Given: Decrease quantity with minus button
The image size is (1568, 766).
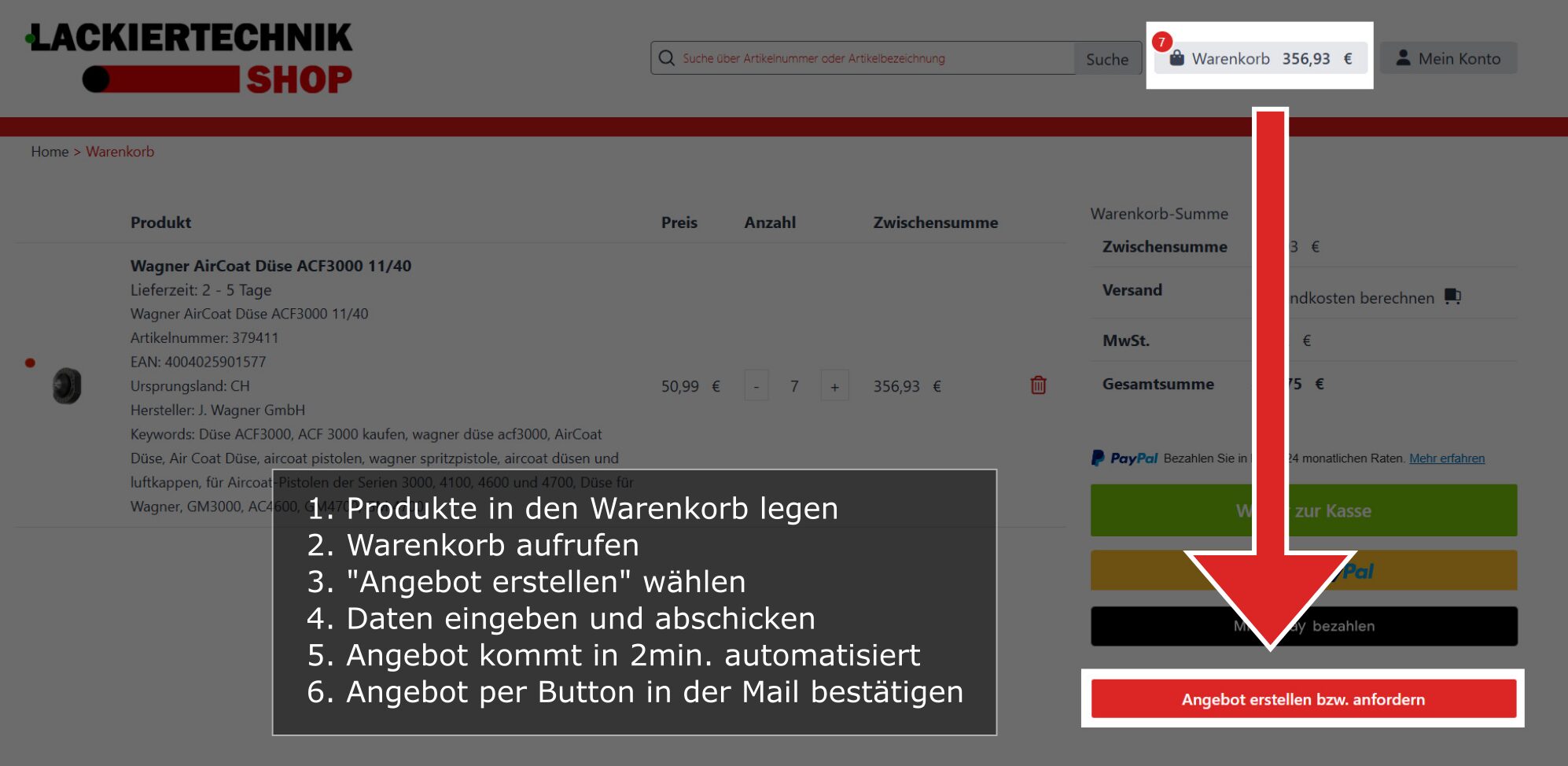Looking at the screenshot, I should tap(756, 386).
